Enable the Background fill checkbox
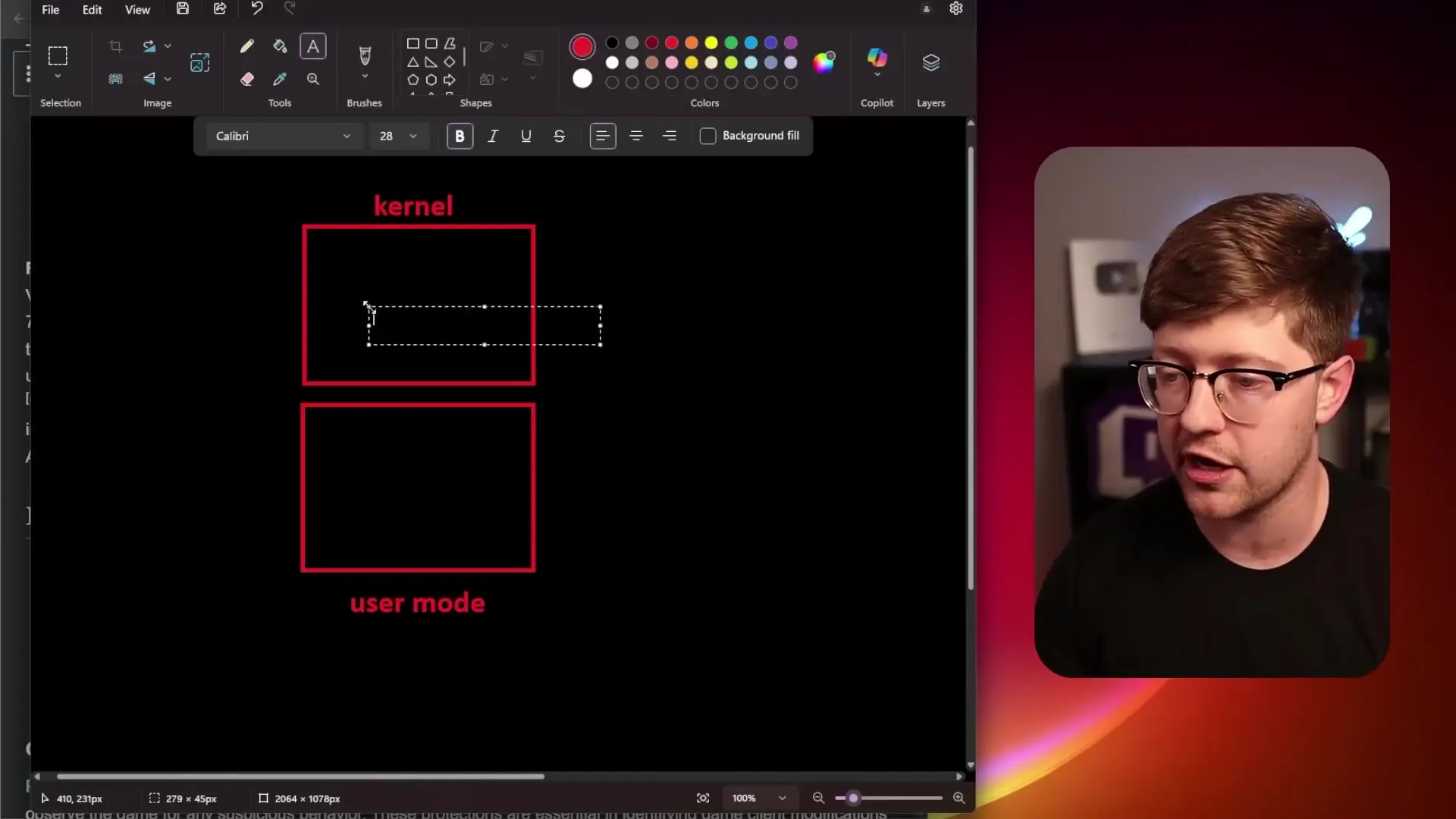Viewport: 1456px width, 819px height. click(708, 136)
